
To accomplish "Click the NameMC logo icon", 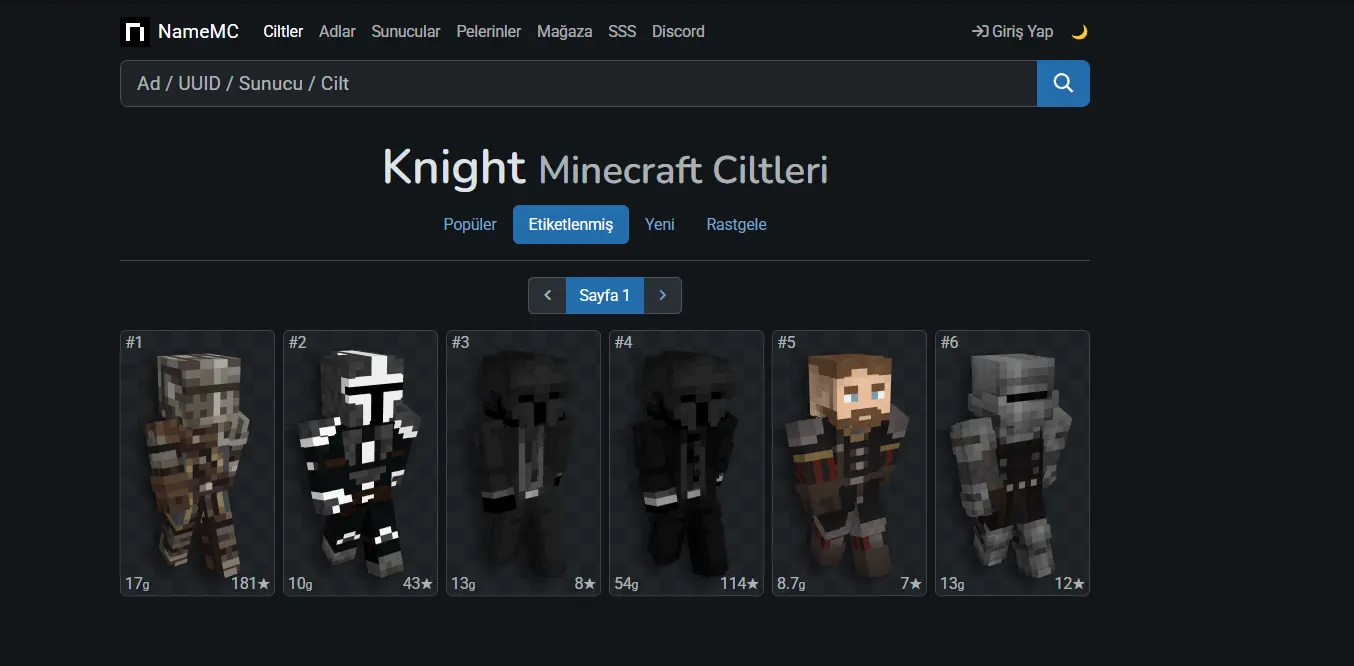I will 134,32.
